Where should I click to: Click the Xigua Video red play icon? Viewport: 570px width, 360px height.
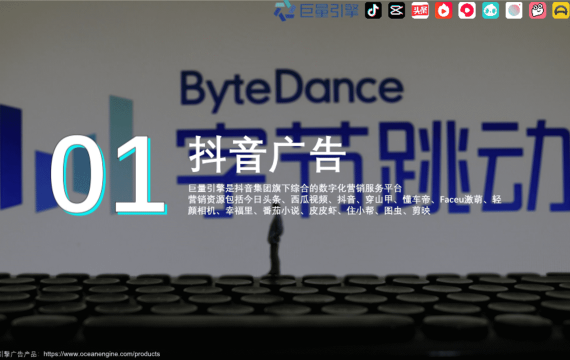tap(467, 10)
